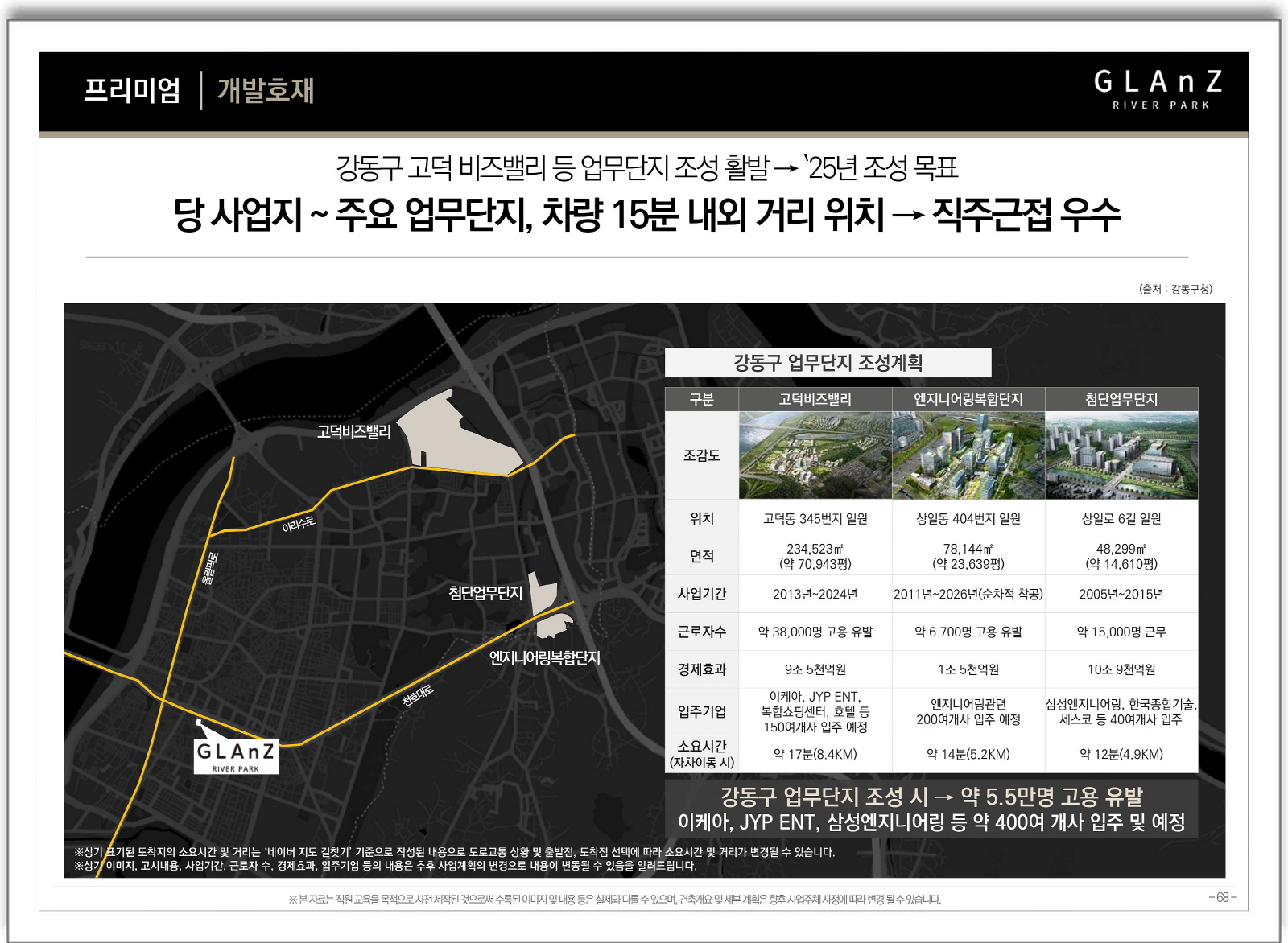The height and width of the screenshot is (943, 1288).
Task: Click the area cell 48,299㎡
Action: pos(1121,556)
